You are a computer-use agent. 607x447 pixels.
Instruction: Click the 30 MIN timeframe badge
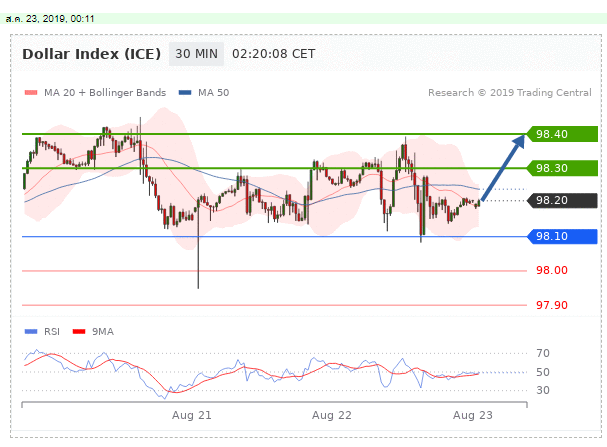click(x=196, y=54)
